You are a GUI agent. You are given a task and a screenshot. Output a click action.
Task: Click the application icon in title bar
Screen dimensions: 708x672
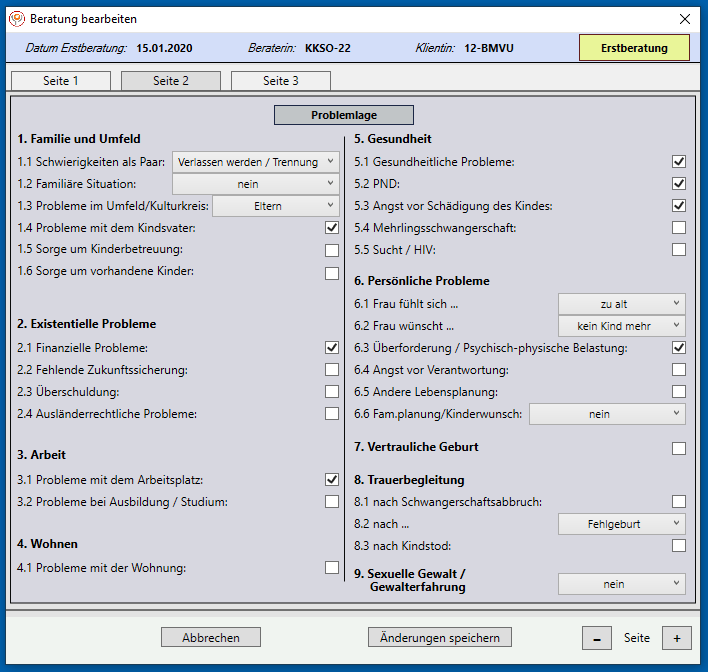(17, 19)
